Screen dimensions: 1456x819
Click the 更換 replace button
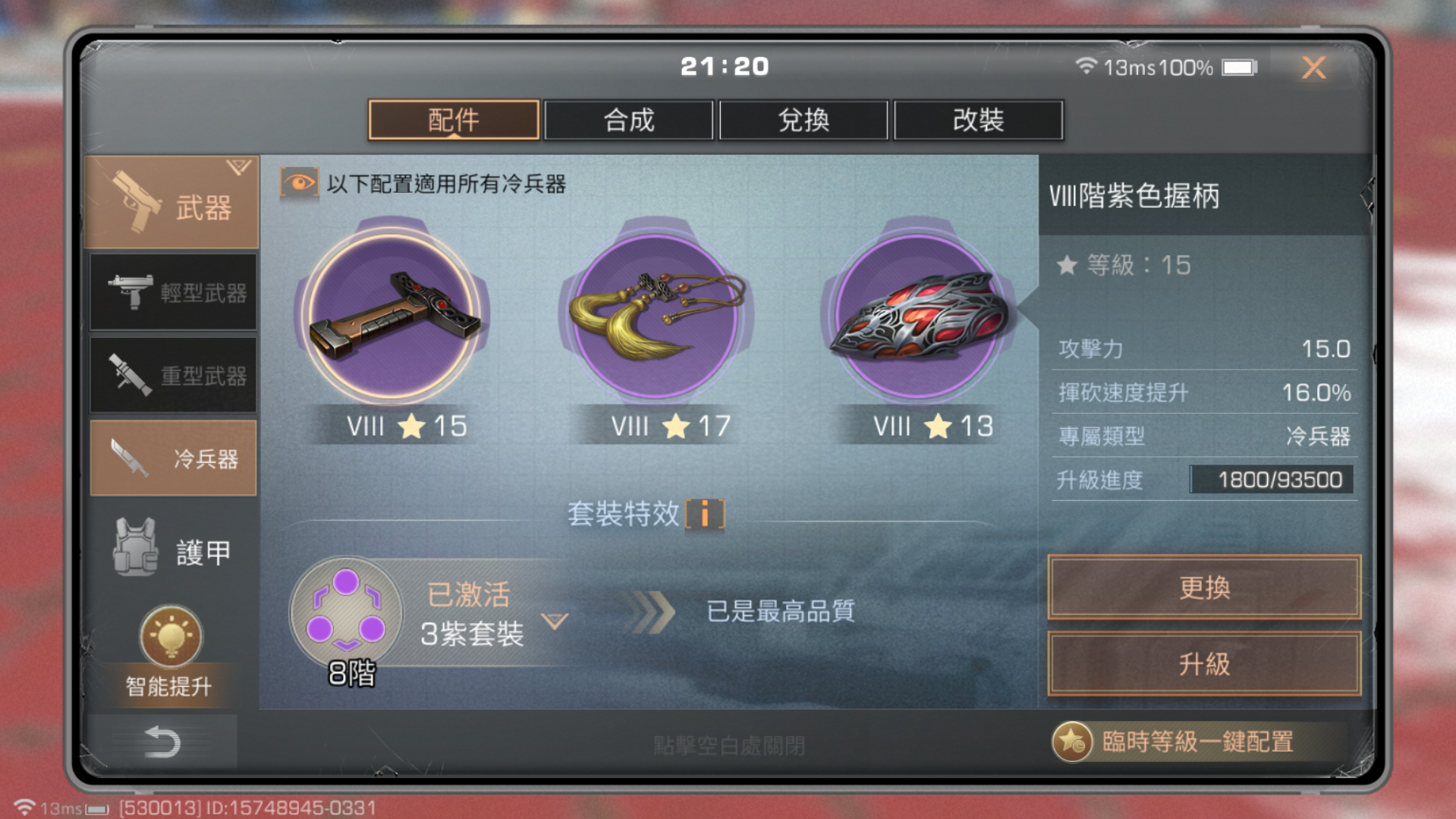(x=1204, y=587)
